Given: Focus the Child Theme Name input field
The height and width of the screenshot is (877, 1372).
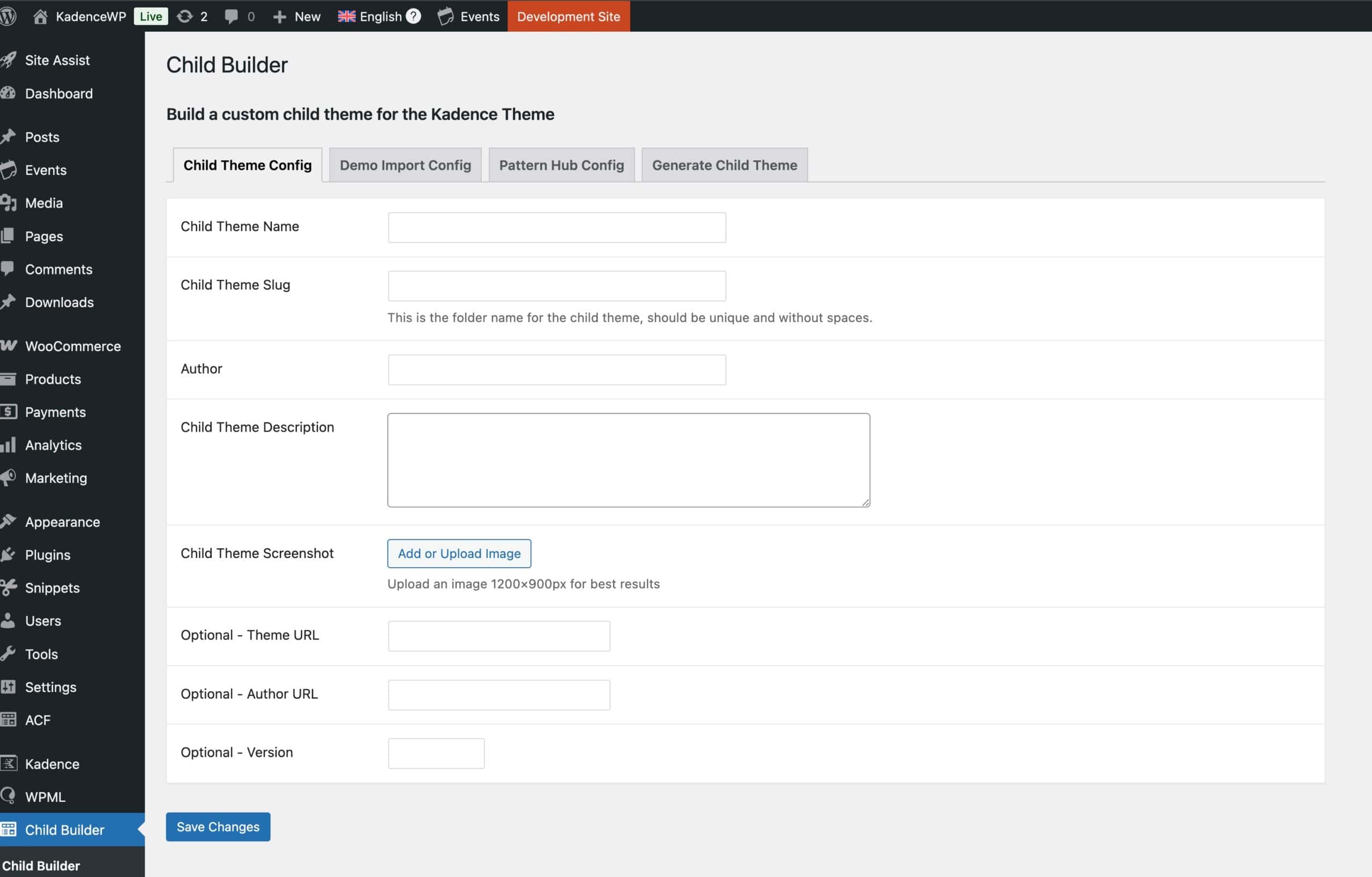Looking at the screenshot, I should [x=556, y=227].
